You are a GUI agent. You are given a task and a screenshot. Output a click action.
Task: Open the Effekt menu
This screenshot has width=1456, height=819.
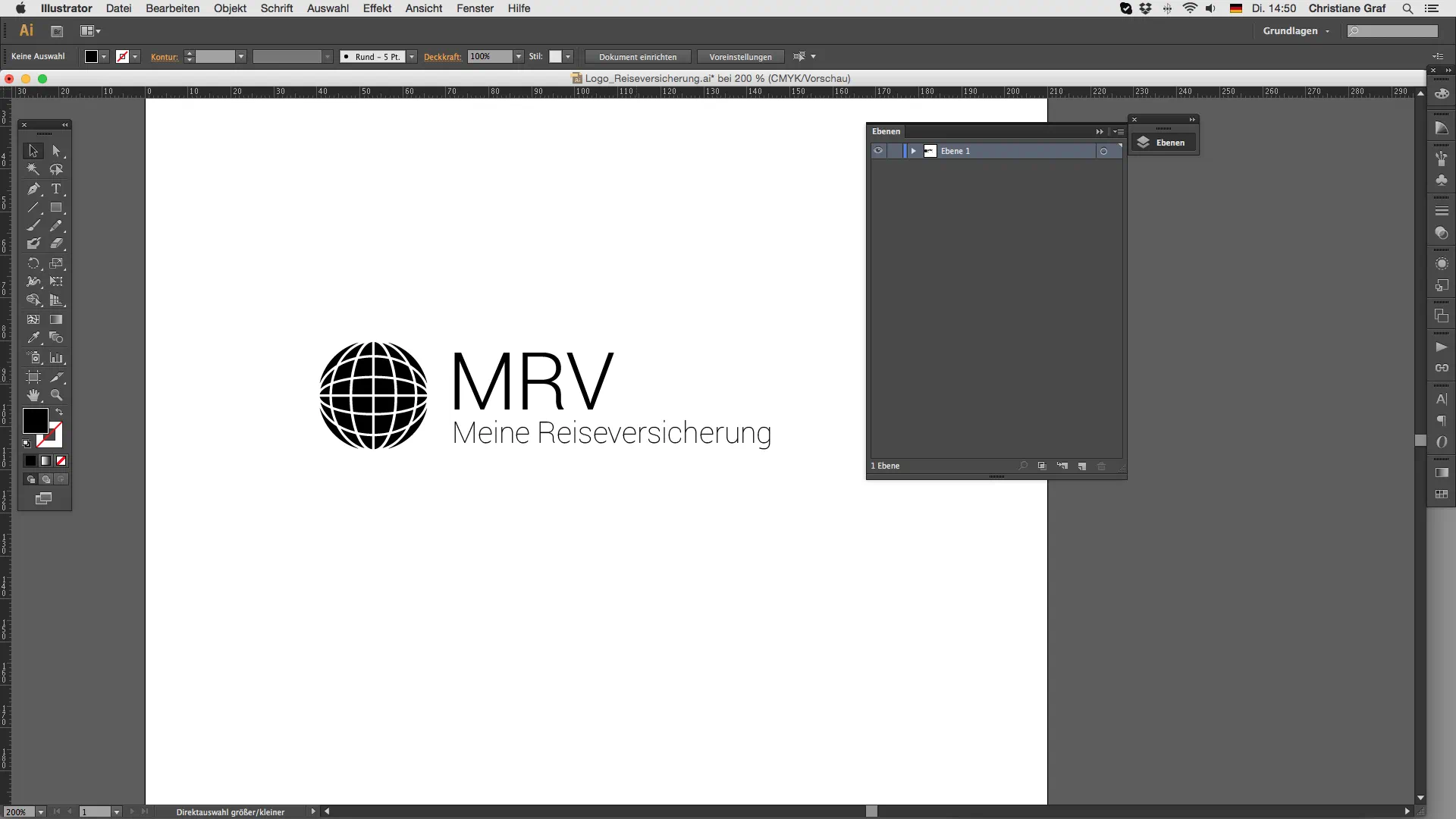coord(377,8)
